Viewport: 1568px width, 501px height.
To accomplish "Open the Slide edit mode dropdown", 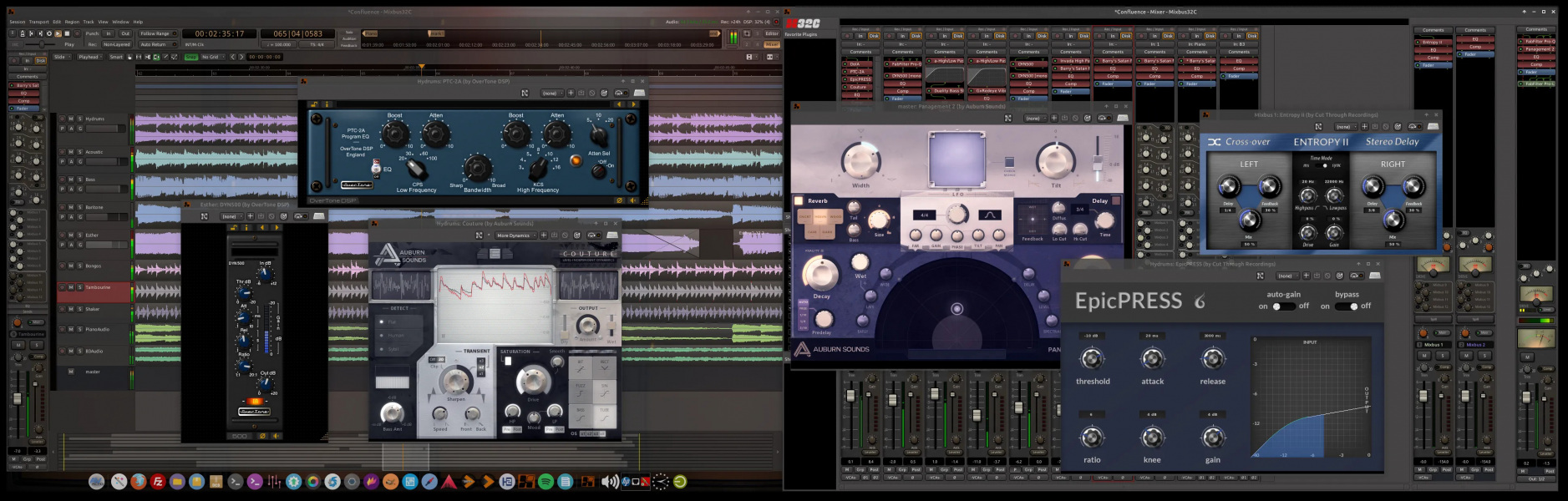I will pos(62,57).
